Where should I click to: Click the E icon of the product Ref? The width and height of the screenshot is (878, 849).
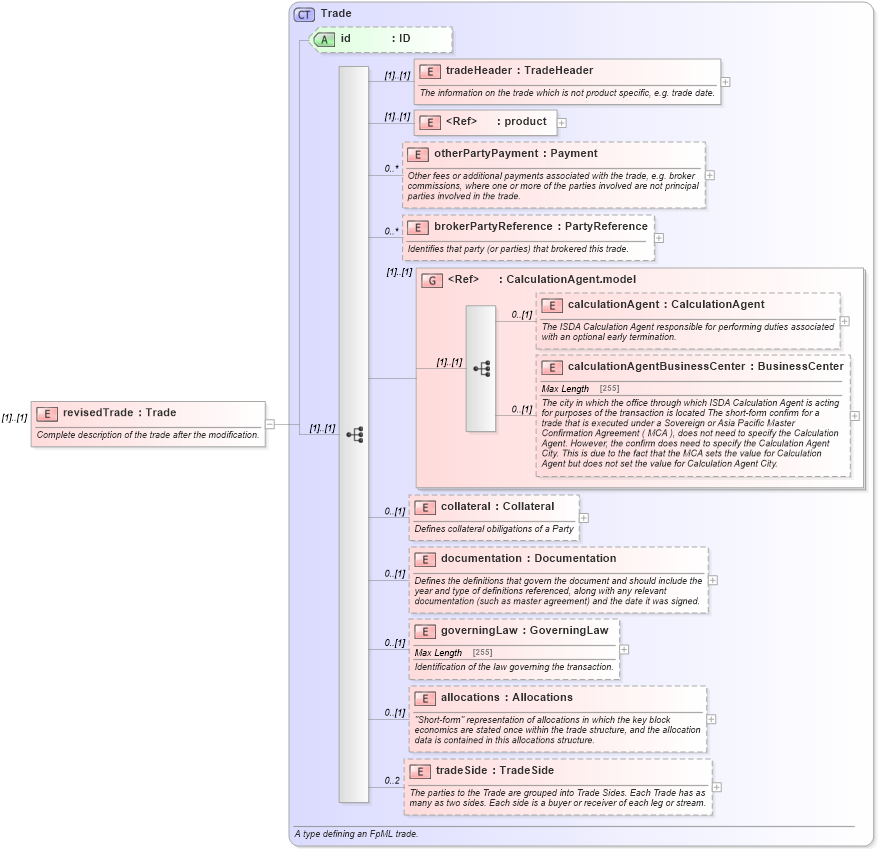click(x=429, y=122)
